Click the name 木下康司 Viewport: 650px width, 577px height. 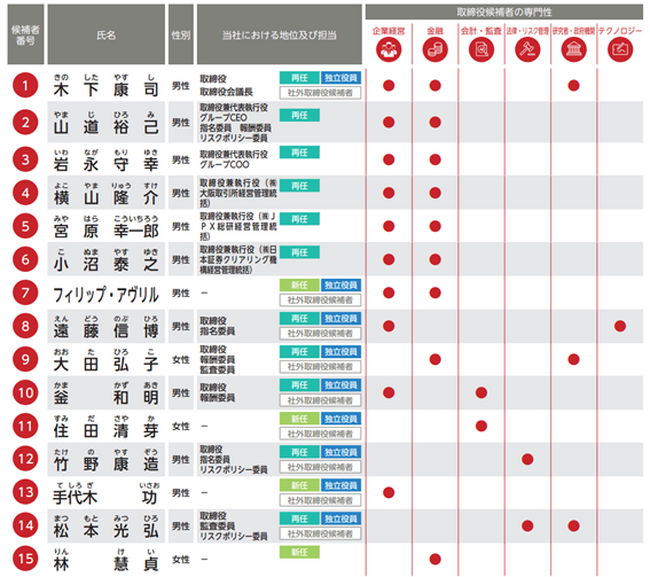point(106,90)
